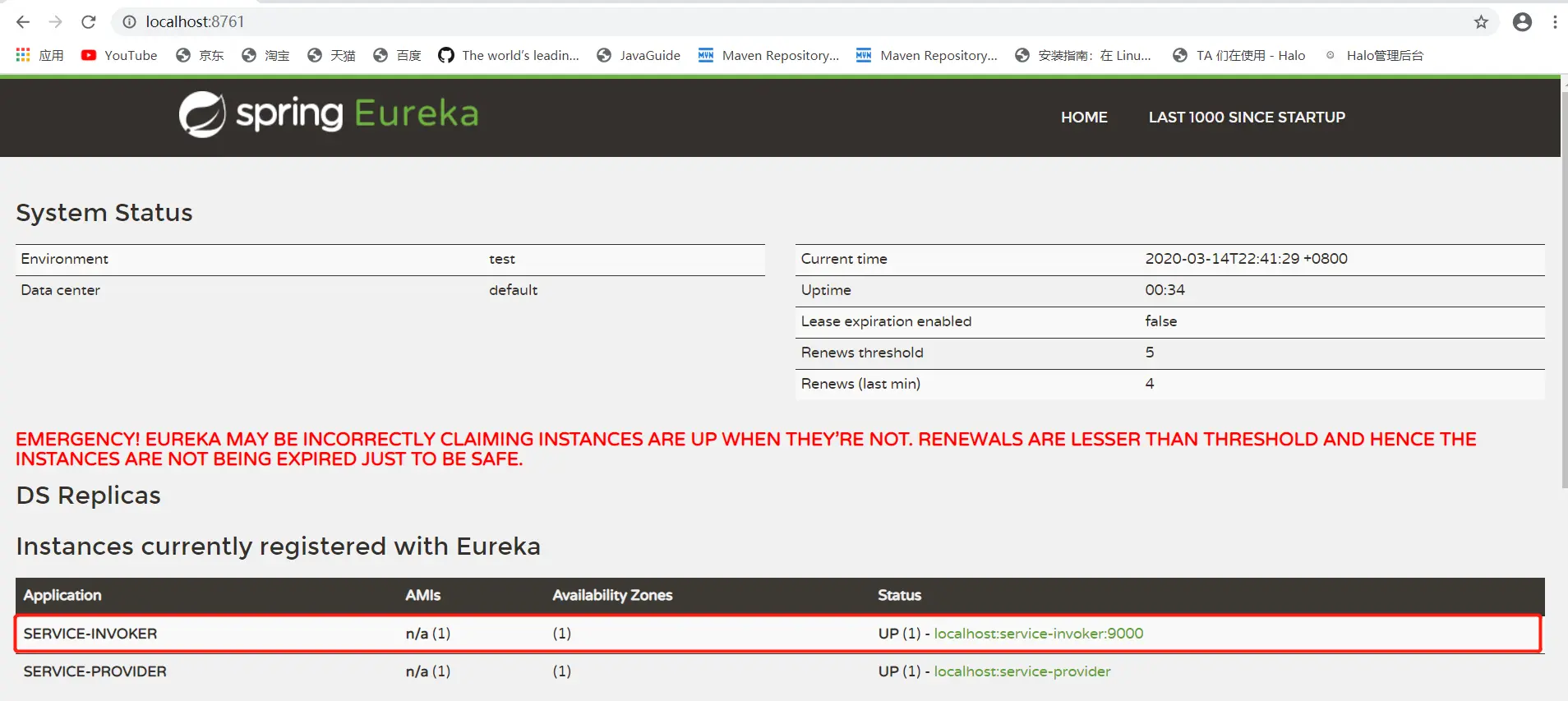Select the Uptime value 00:34
The image size is (1568, 701).
1165,290
